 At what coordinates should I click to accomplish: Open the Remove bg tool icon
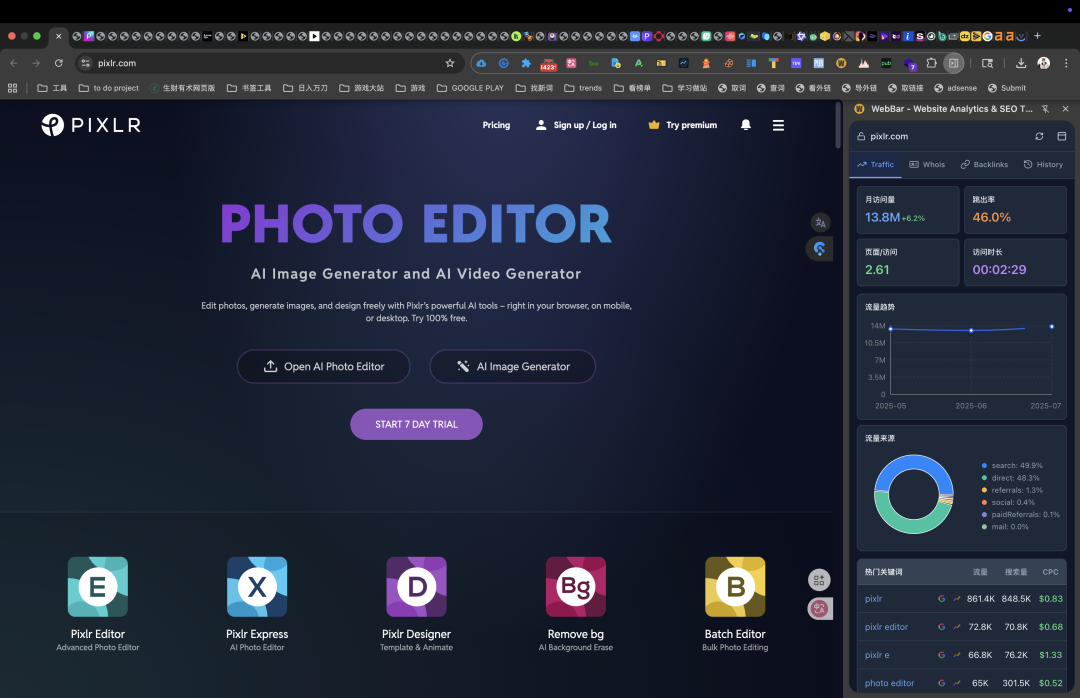[x=576, y=586]
